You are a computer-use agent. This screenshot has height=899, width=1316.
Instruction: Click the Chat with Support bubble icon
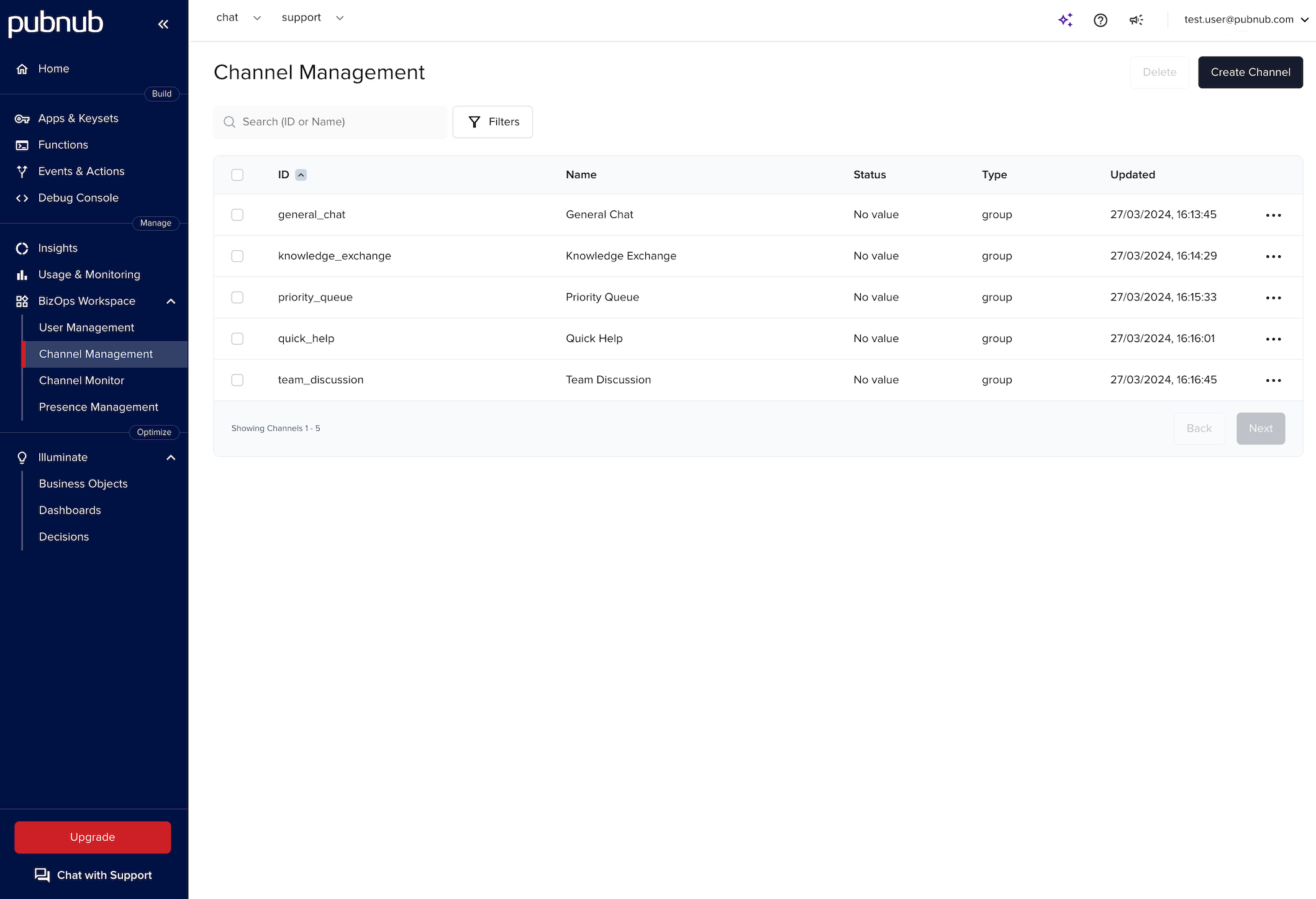[x=42, y=875]
